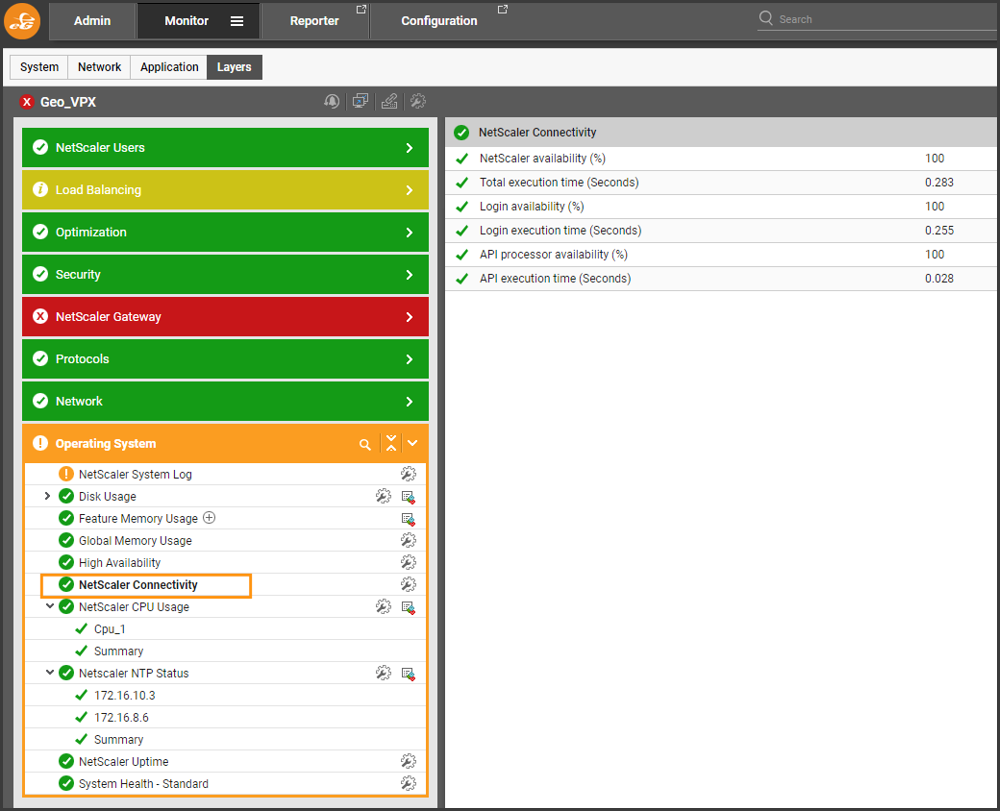Viewport: 1000px width, 811px height.
Task: Search within Operating System layer
Action: coord(365,444)
